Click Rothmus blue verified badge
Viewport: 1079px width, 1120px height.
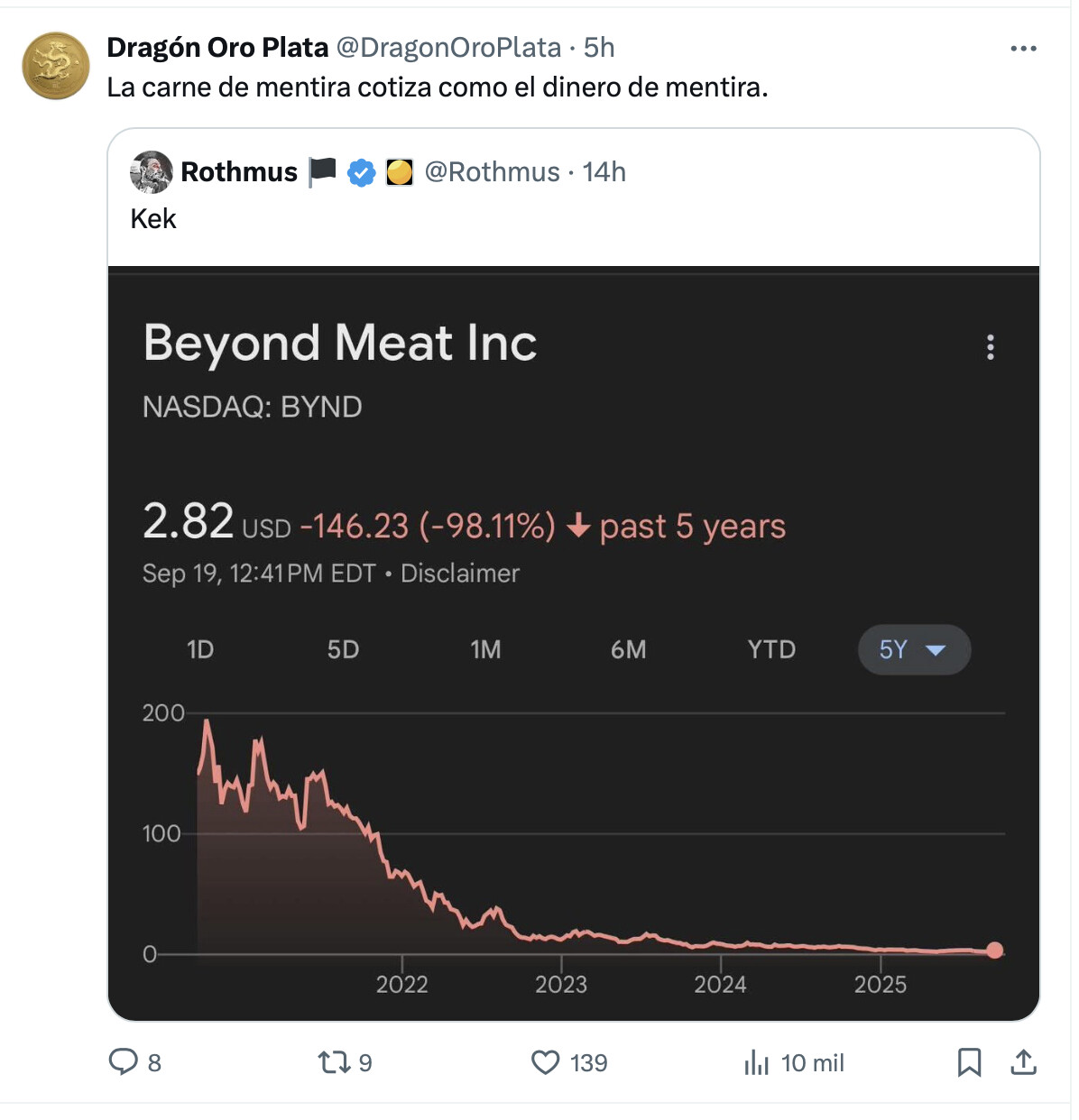tap(362, 172)
